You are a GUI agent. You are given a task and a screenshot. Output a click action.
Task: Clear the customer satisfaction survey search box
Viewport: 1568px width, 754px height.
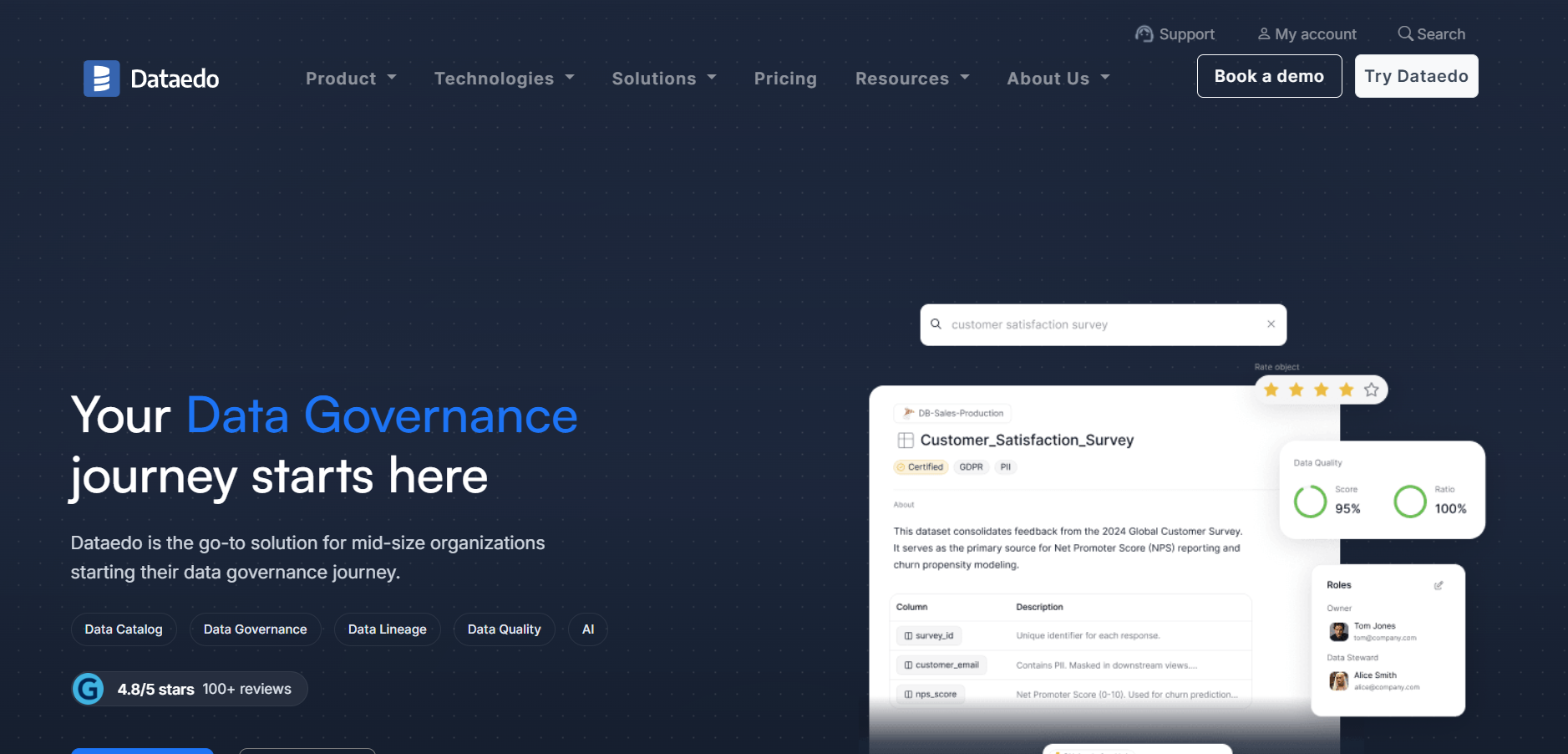click(x=1271, y=324)
